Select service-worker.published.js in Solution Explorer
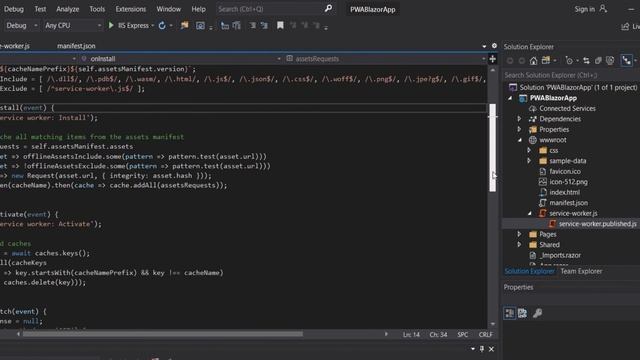640x360 pixels. point(598,224)
